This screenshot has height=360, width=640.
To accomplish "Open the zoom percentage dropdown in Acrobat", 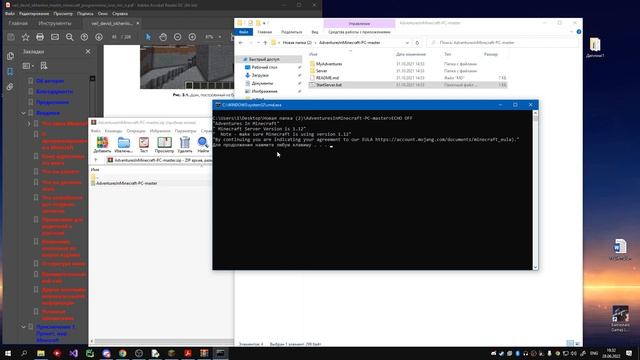I will (x=220, y=37).
